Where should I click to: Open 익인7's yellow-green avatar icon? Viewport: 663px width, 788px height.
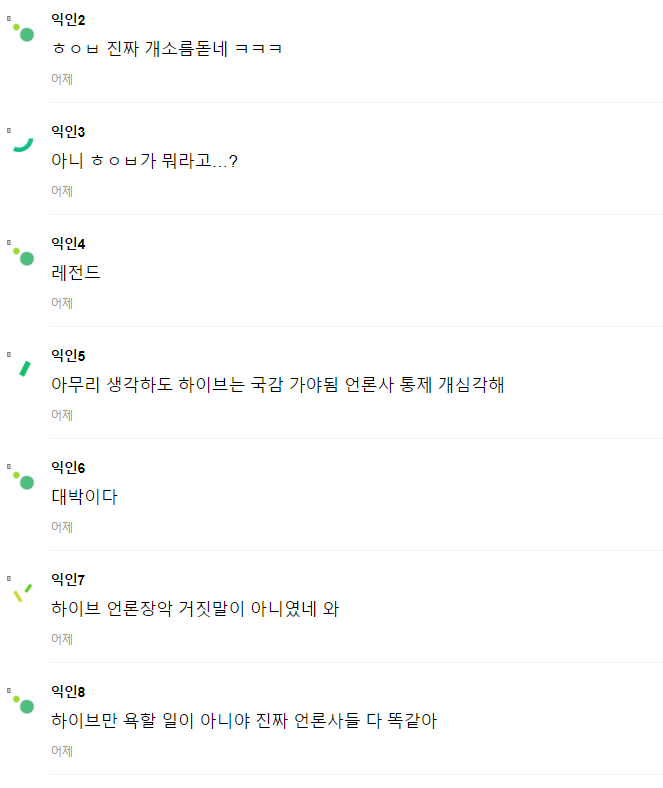(x=22, y=591)
